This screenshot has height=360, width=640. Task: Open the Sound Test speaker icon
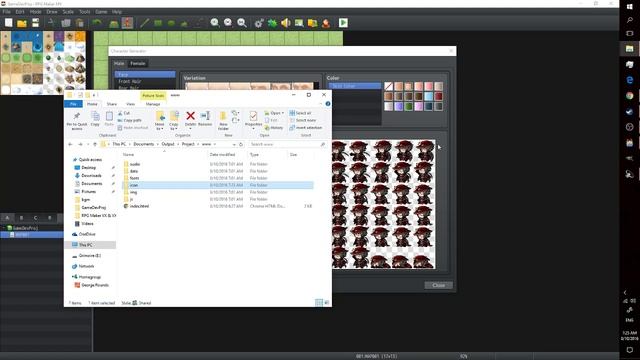point(286,23)
